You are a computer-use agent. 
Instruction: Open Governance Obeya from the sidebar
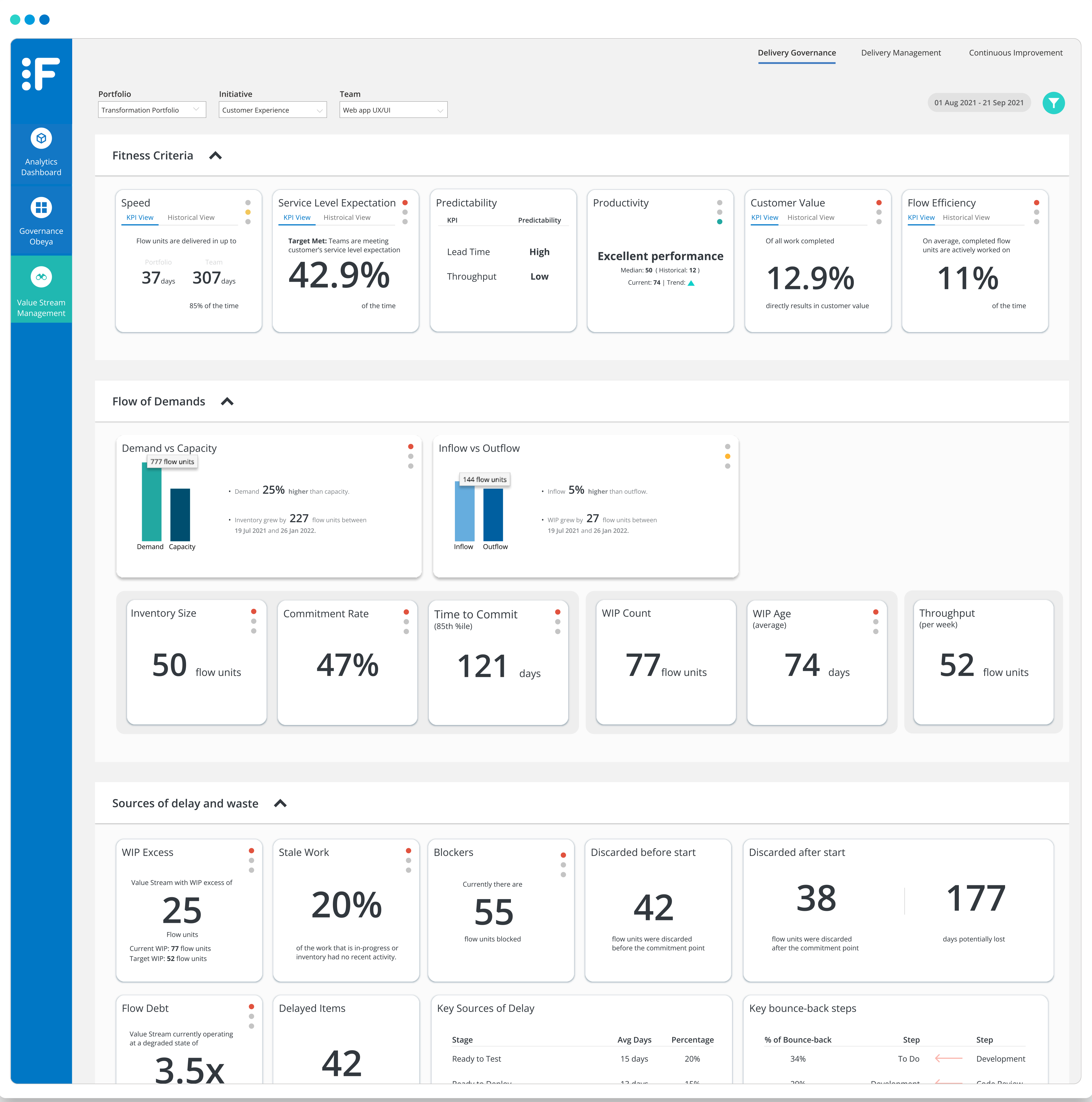pos(40,208)
